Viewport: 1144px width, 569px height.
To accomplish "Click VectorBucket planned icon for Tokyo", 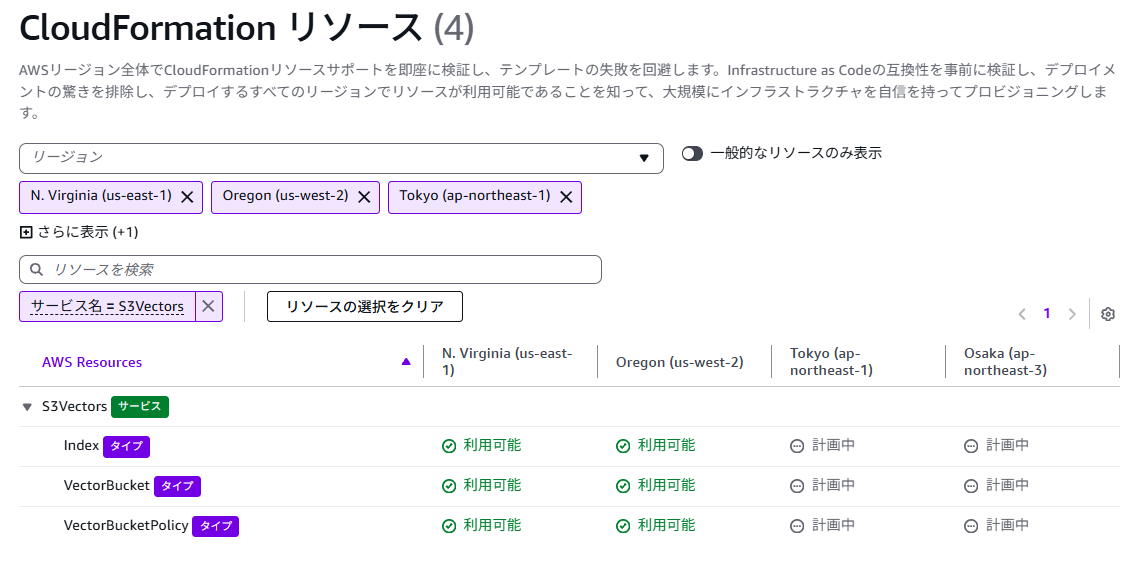I will pos(797,486).
